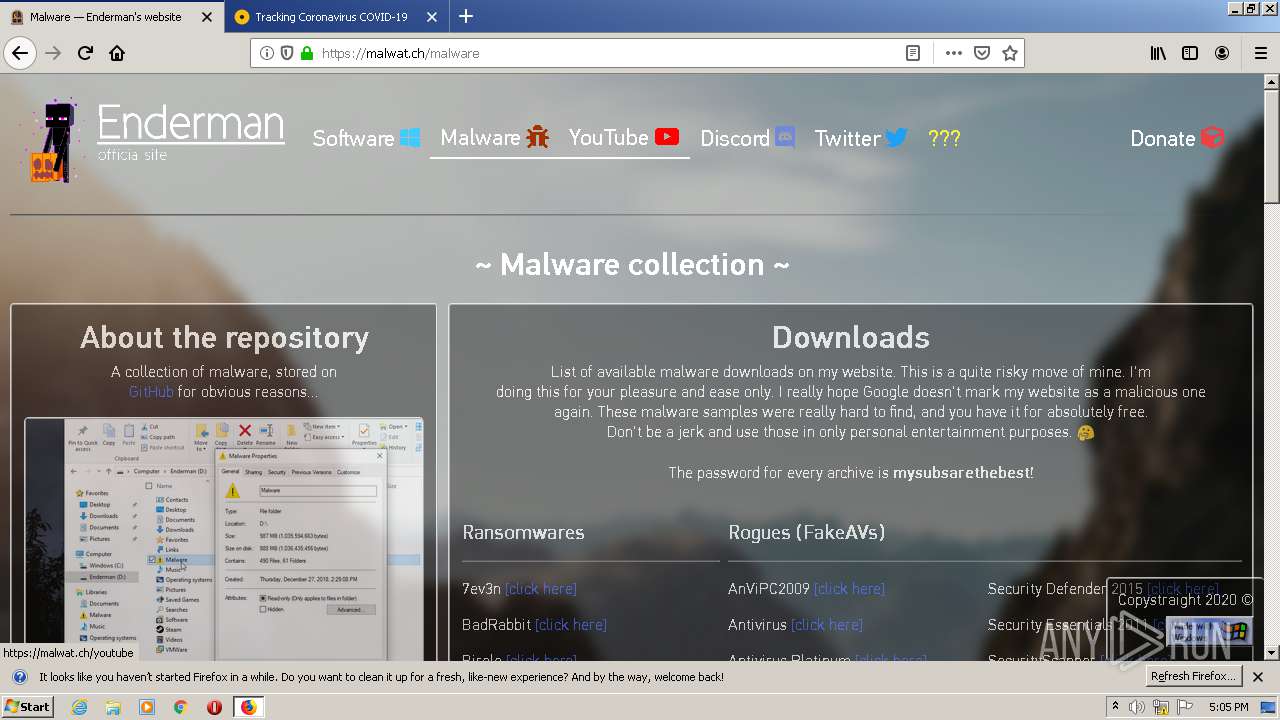Image resolution: width=1280 pixels, height=720 pixels.
Task: Click the yellow ??? navigation item
Action: click(x=944, y=138)
